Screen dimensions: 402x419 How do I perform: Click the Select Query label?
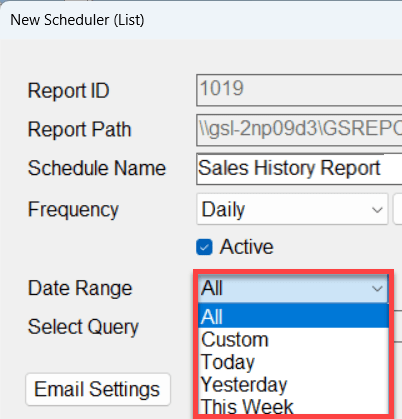pos(83,327)
